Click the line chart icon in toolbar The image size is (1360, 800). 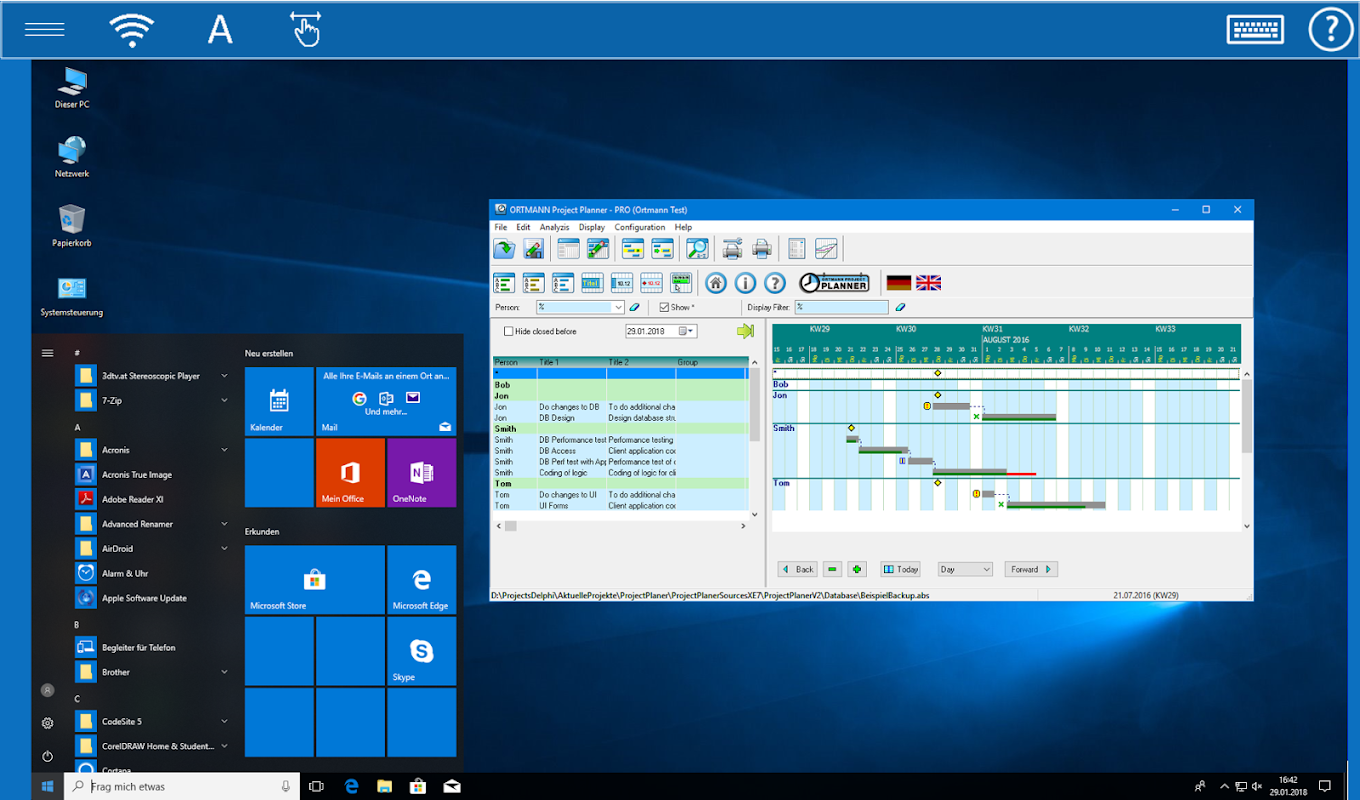[826, 249]
